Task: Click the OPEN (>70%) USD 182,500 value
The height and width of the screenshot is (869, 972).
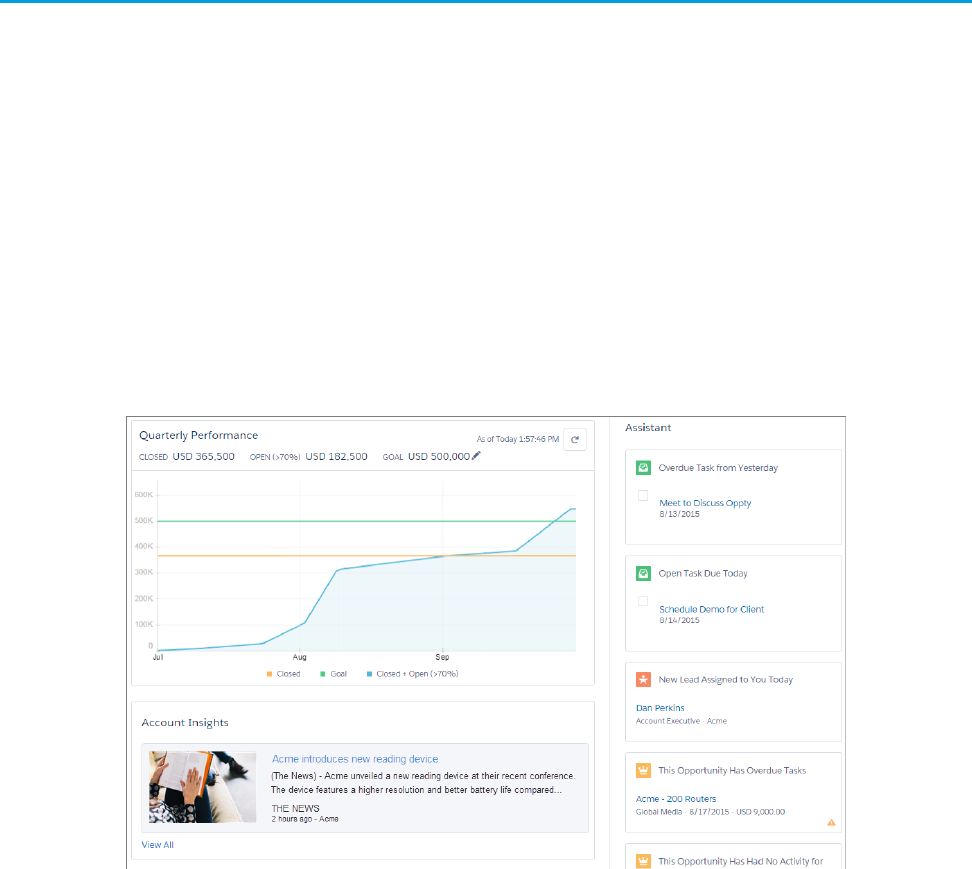Action: point(336,456)
